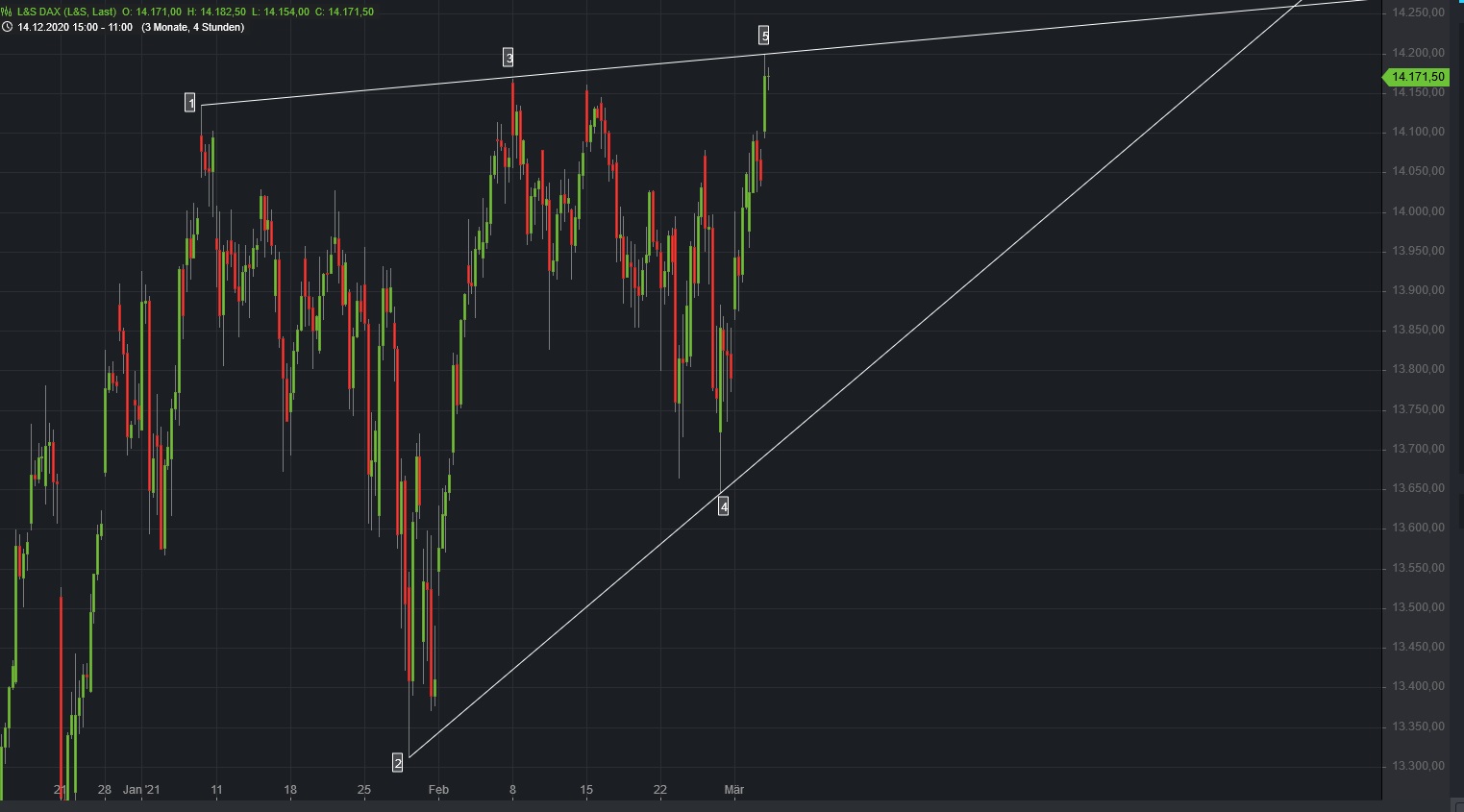Click the "Feb" label on the time axis

tap(439, 790)
